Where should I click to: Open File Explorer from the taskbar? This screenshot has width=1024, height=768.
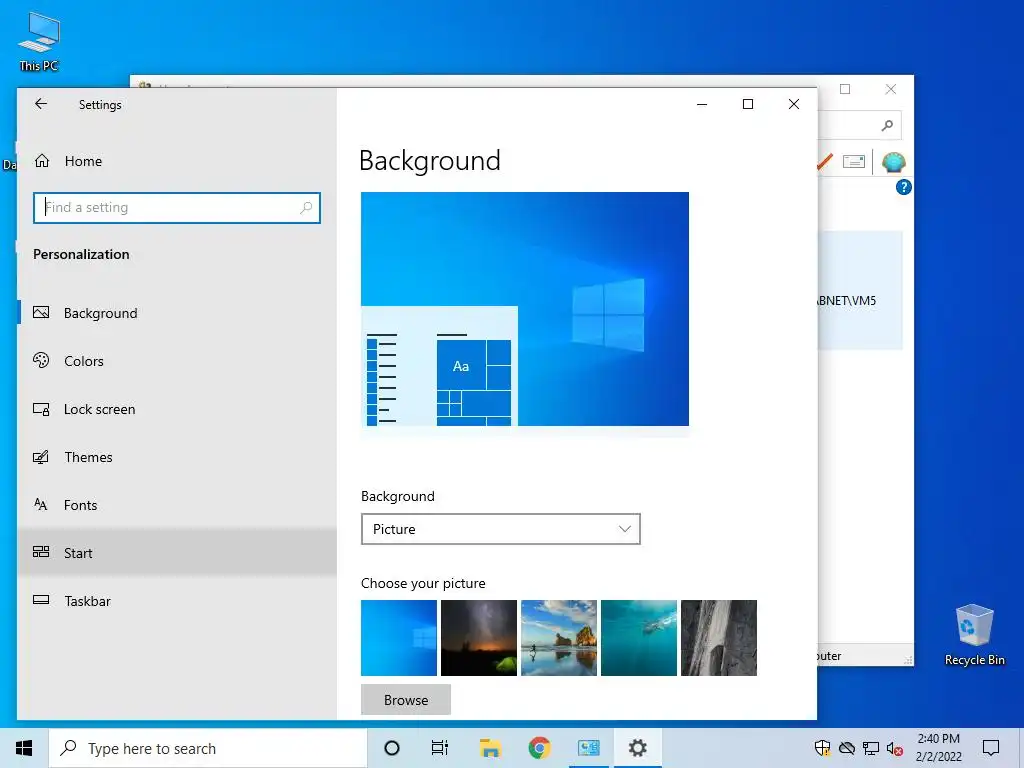pos(490,748)
